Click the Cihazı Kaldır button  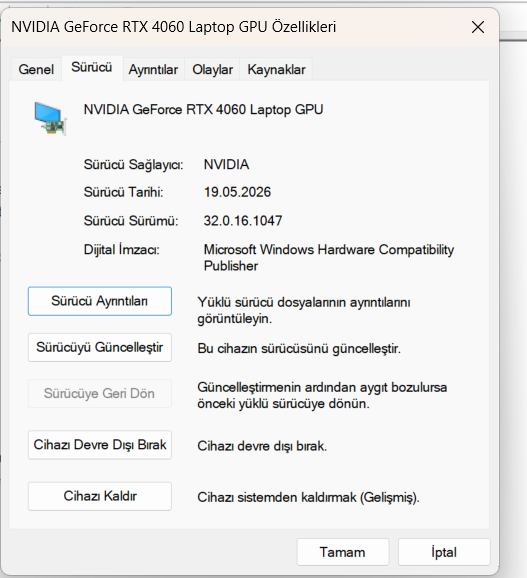(x=100, y=496)
